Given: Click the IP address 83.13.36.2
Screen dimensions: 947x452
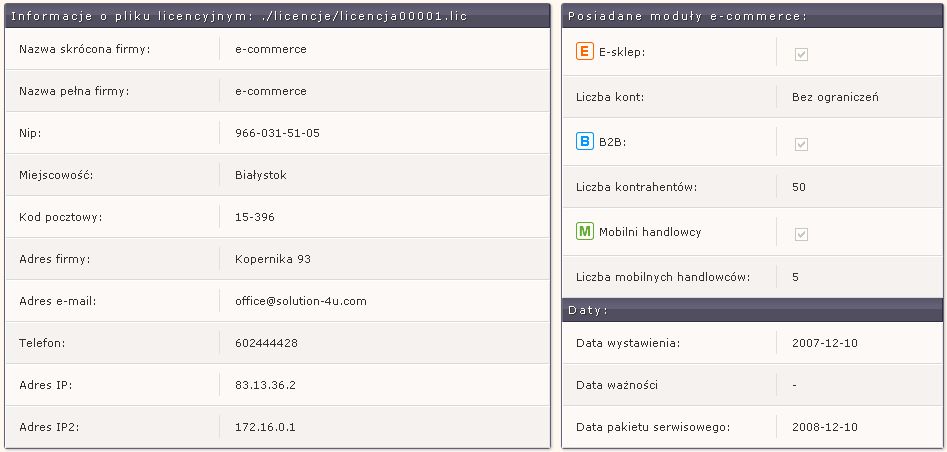Looking at the screenshot, I should (x=265, y=385).
